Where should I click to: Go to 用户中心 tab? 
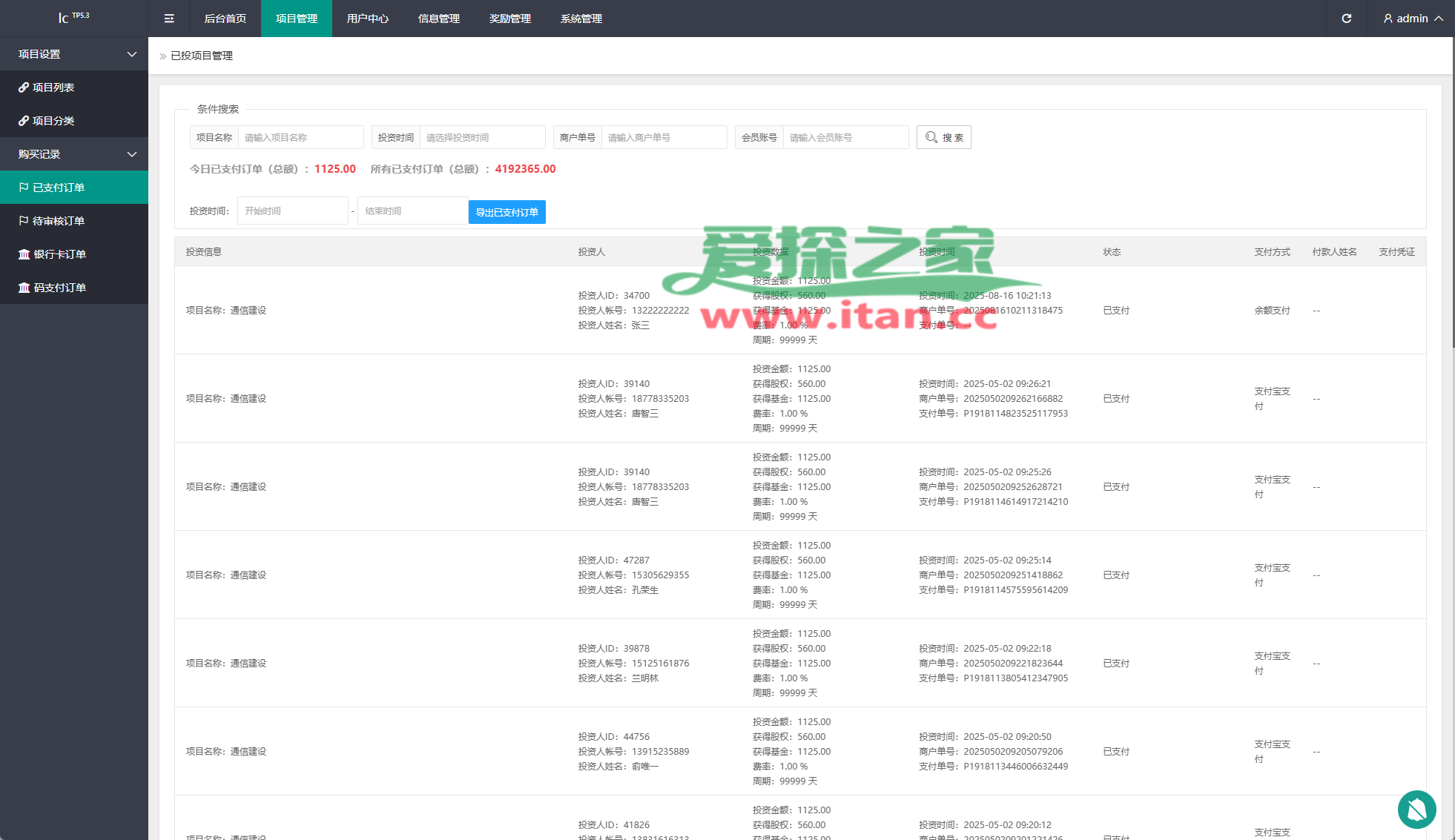368,19
